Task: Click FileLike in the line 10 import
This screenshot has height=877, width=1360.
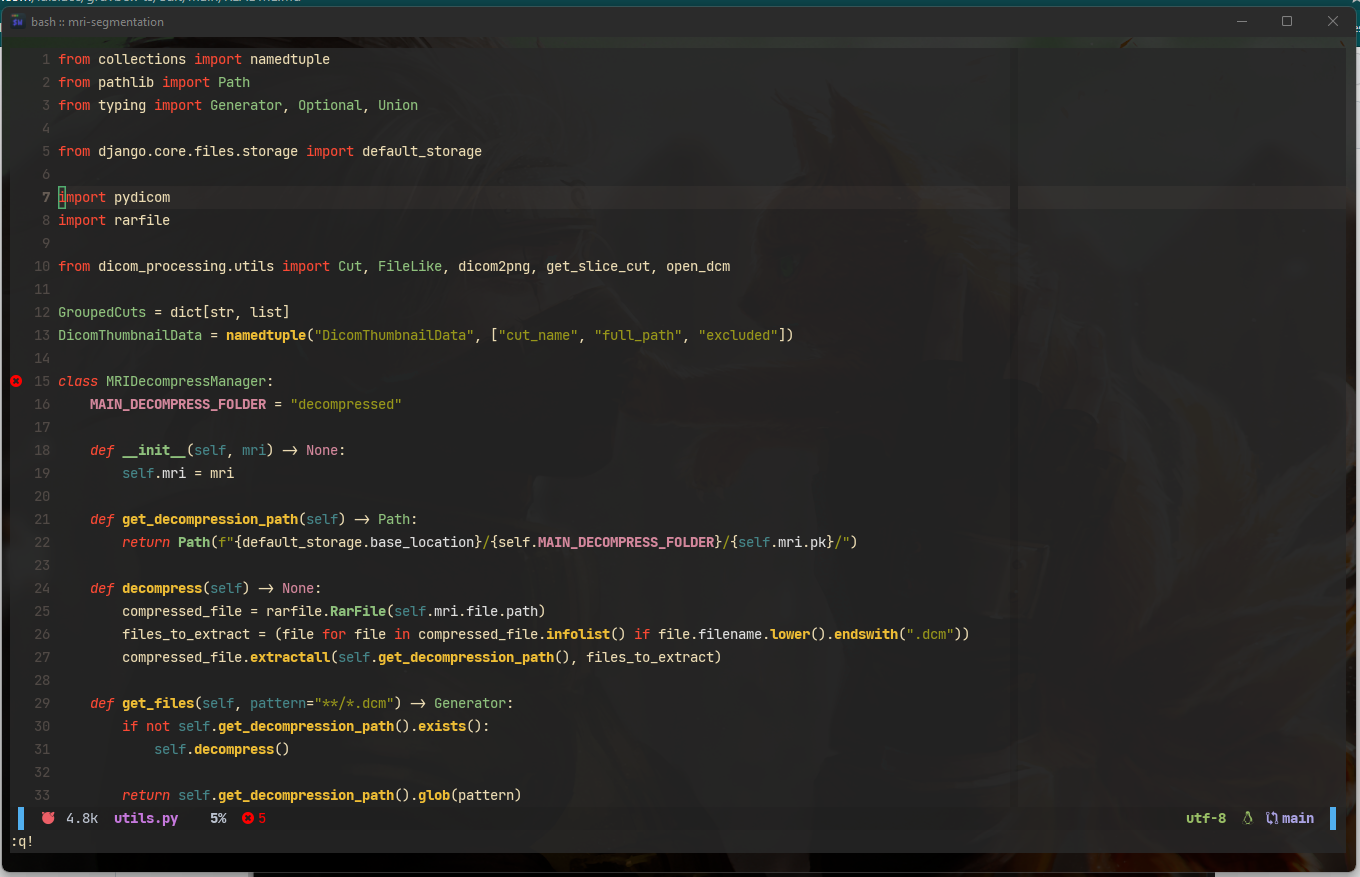Action: 410,266
